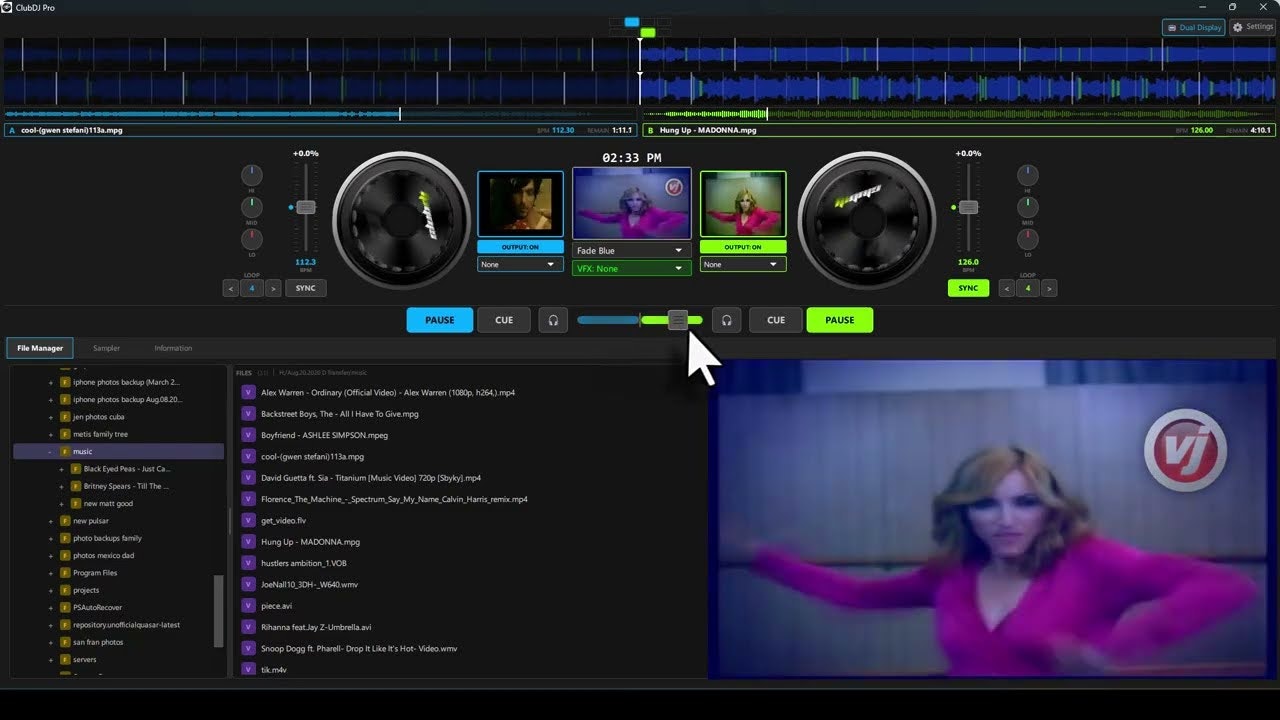Screen dimensions: 1280x720
Task: Click the purple video icon beside Hung Up - MADONNA.mpg
Action: 247,541
